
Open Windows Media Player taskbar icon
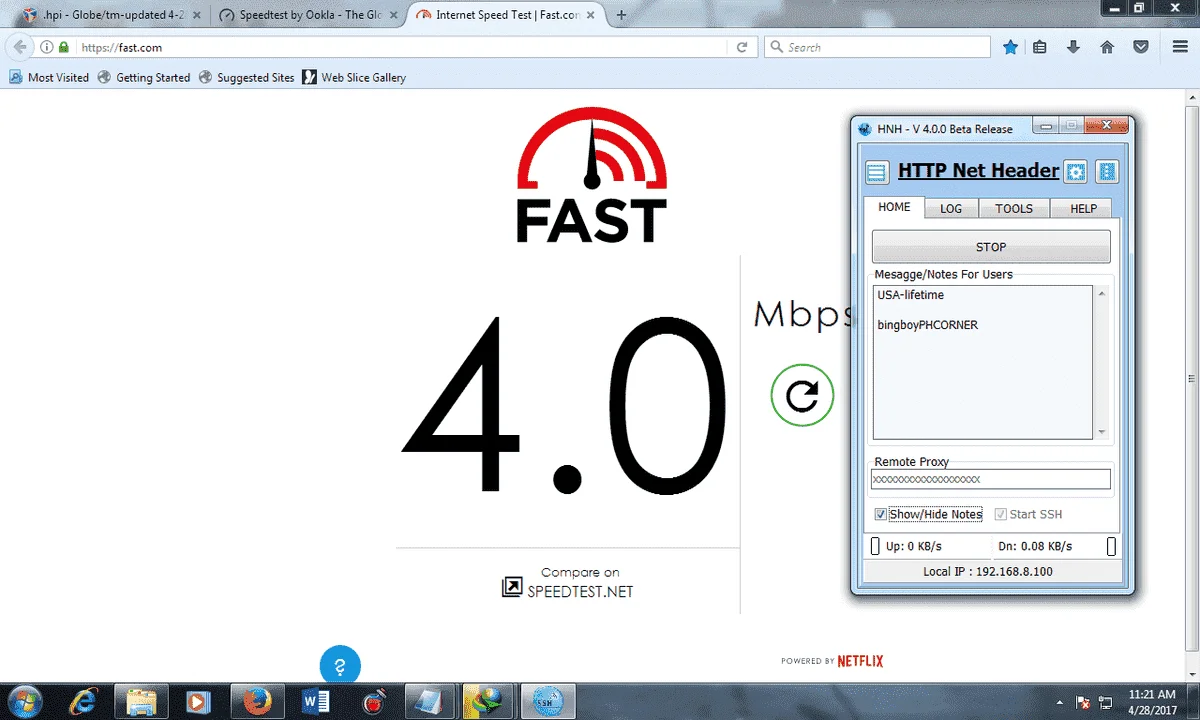(x=199, y=701)
